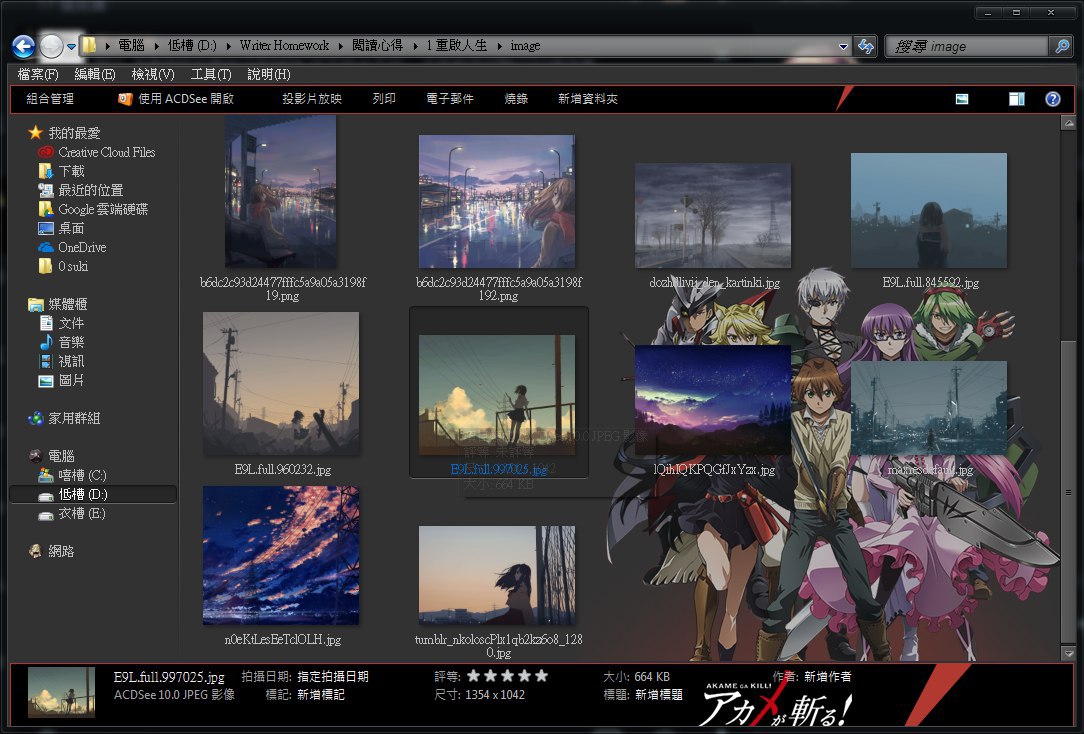Open OneDrive from the favorites list
Viewport: 1084px width, 734px height.
coord(81,247)
